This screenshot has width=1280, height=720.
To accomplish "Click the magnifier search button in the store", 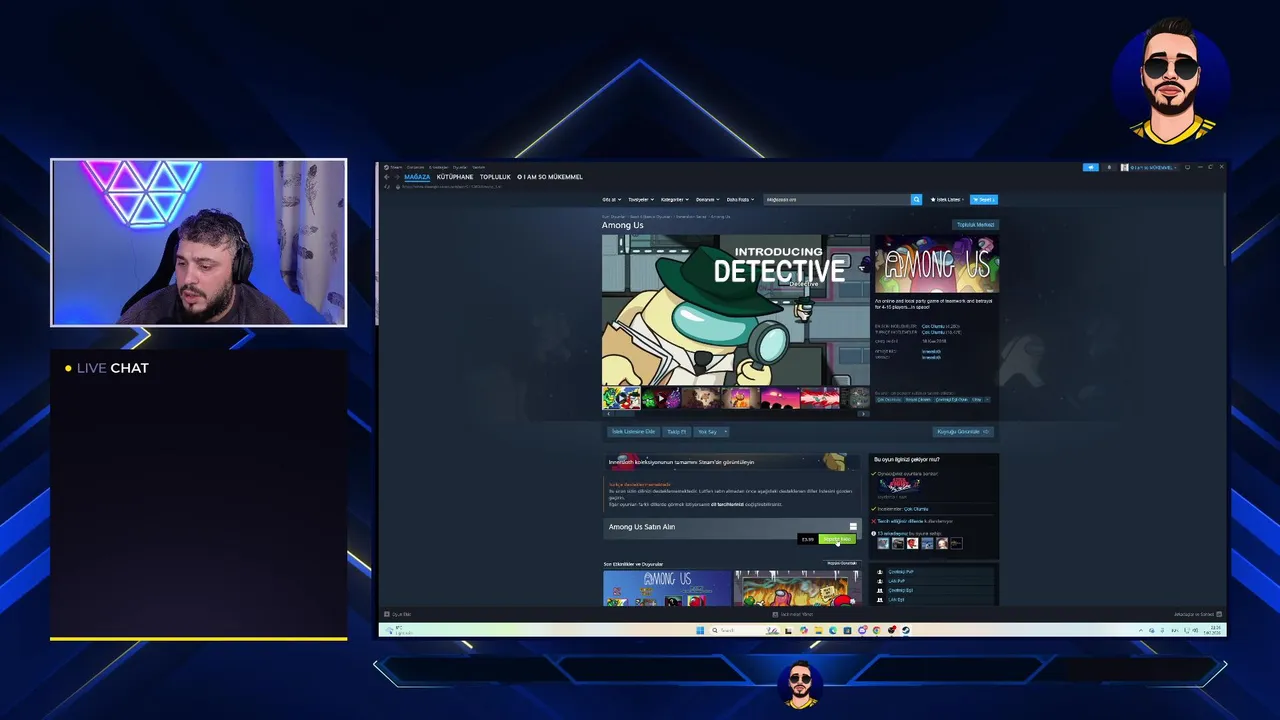I will pyautogui.click(x=916, y=199).
